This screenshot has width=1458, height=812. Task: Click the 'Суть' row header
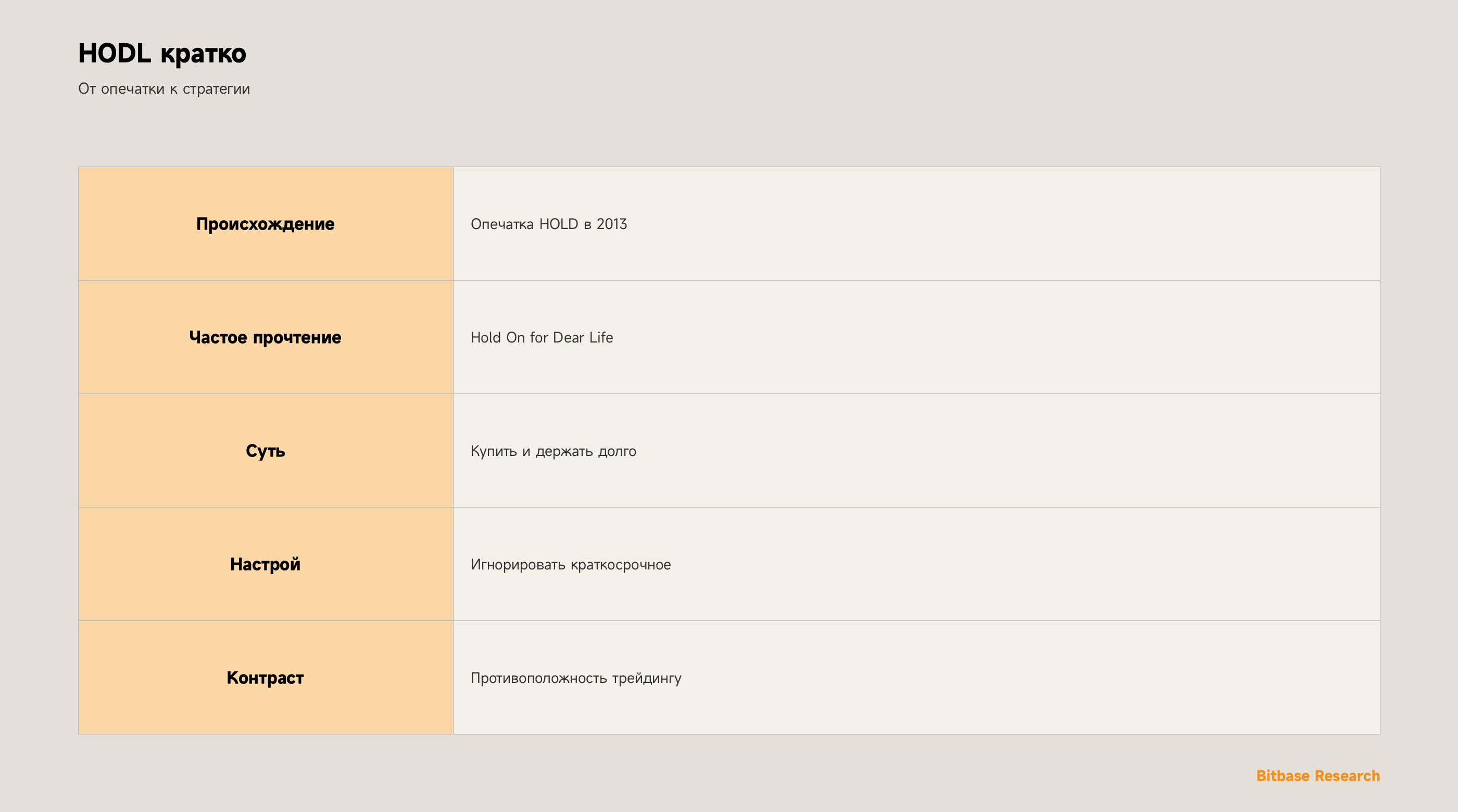pos(266,450)
